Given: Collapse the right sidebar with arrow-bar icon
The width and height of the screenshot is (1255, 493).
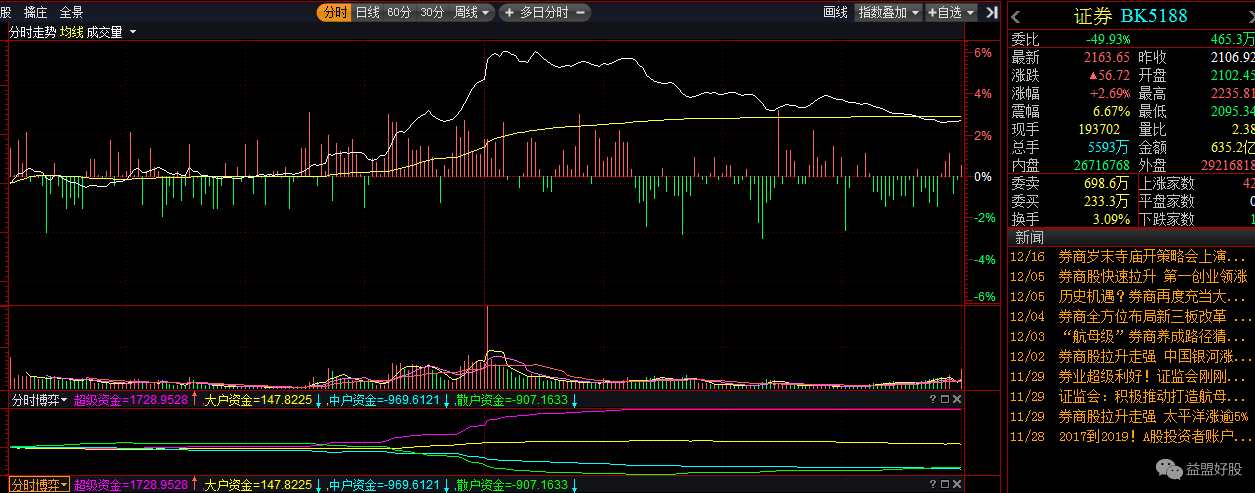Looking at the screenshot, I should (991, 12).
